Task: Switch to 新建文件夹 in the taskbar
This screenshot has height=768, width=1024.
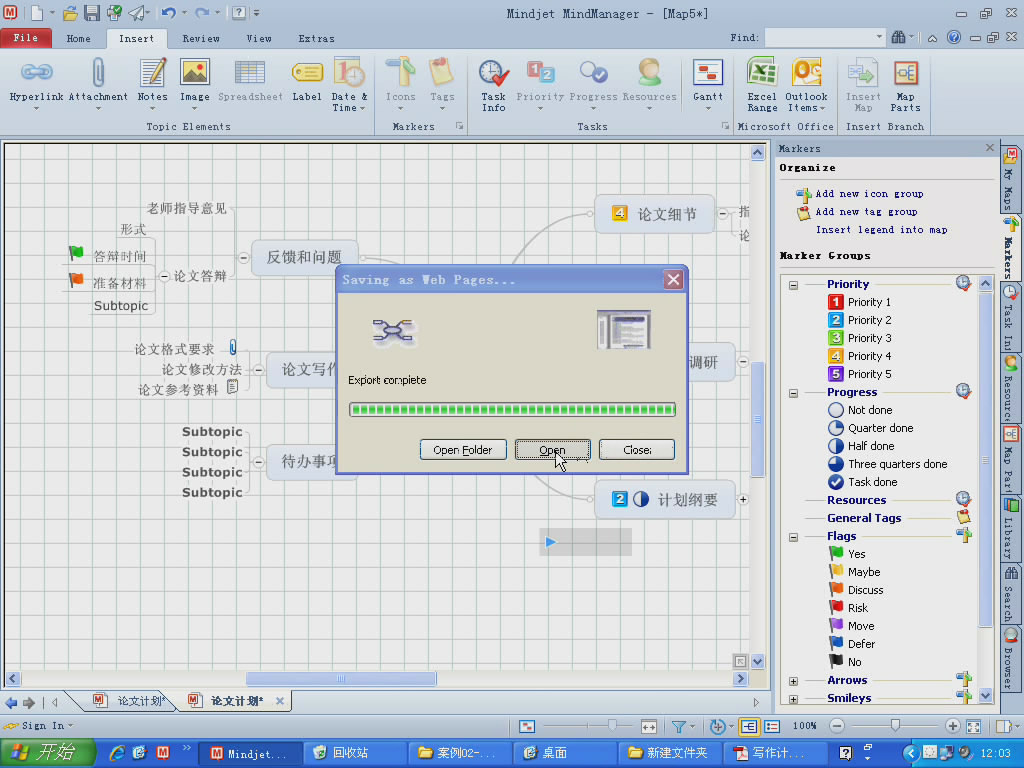Action: point(669,753)
